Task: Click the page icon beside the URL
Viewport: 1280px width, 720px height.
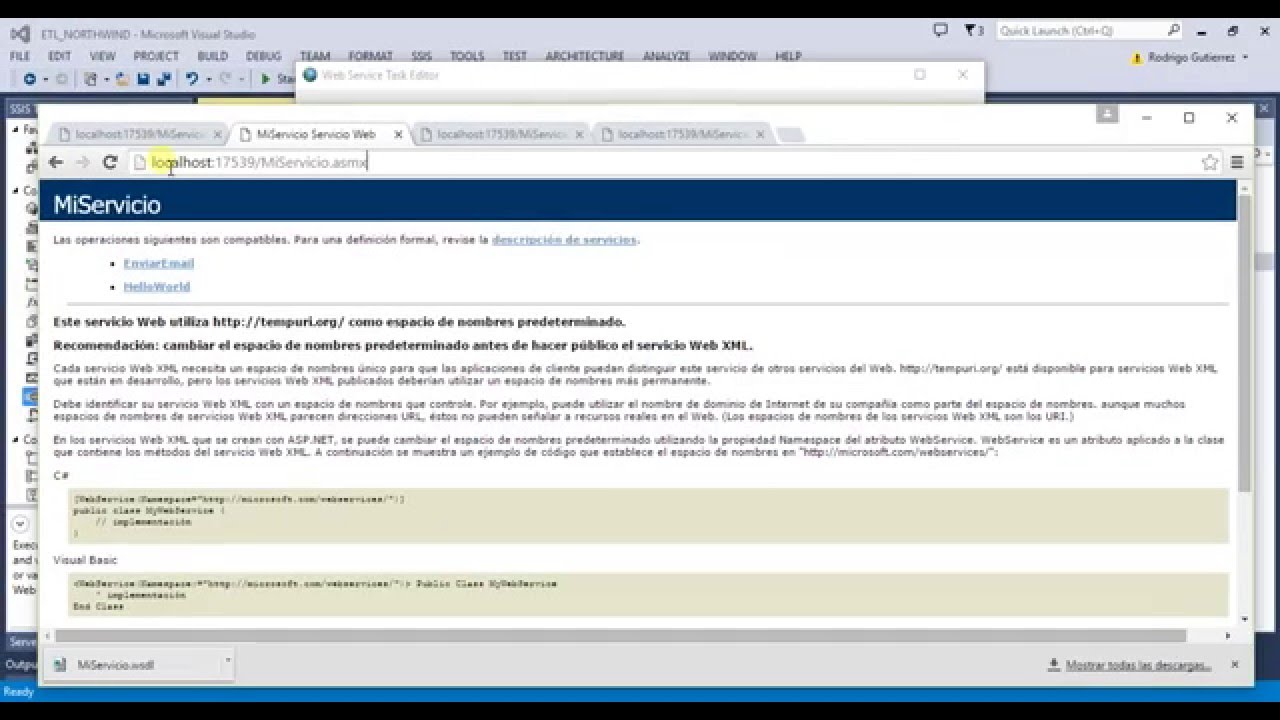Action: click(140, 162)
